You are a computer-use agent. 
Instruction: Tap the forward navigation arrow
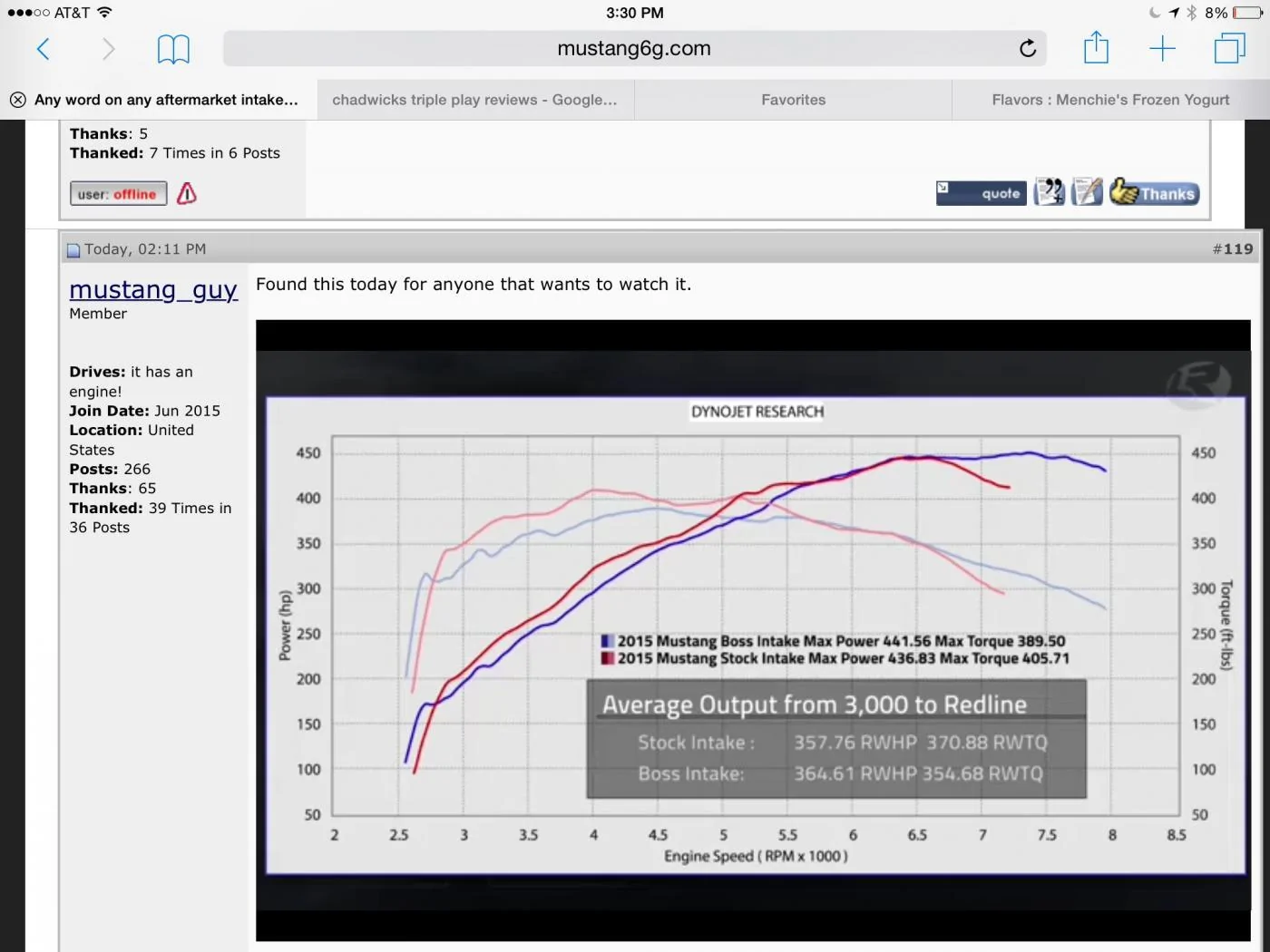coord(109,49)
